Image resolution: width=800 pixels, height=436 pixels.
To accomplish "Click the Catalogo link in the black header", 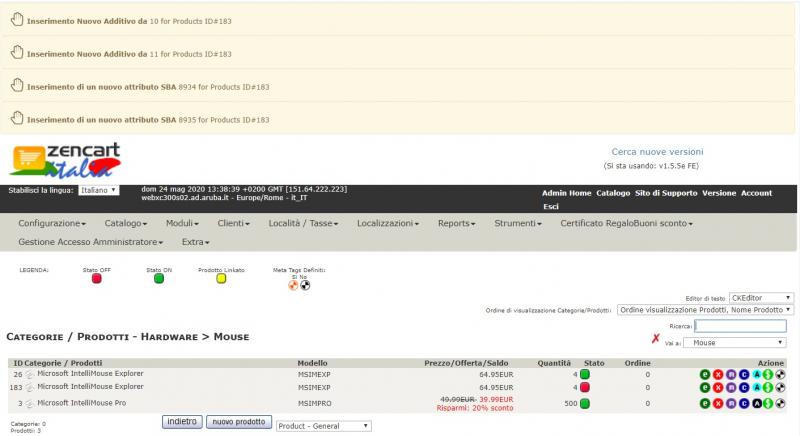I will 613,193.
